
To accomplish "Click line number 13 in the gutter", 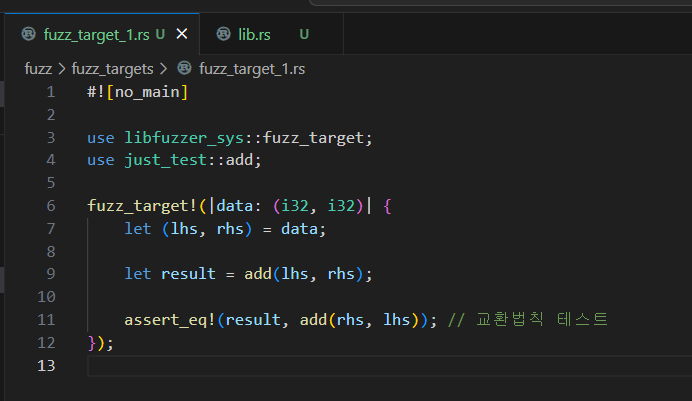I will [x=46, y=365].
